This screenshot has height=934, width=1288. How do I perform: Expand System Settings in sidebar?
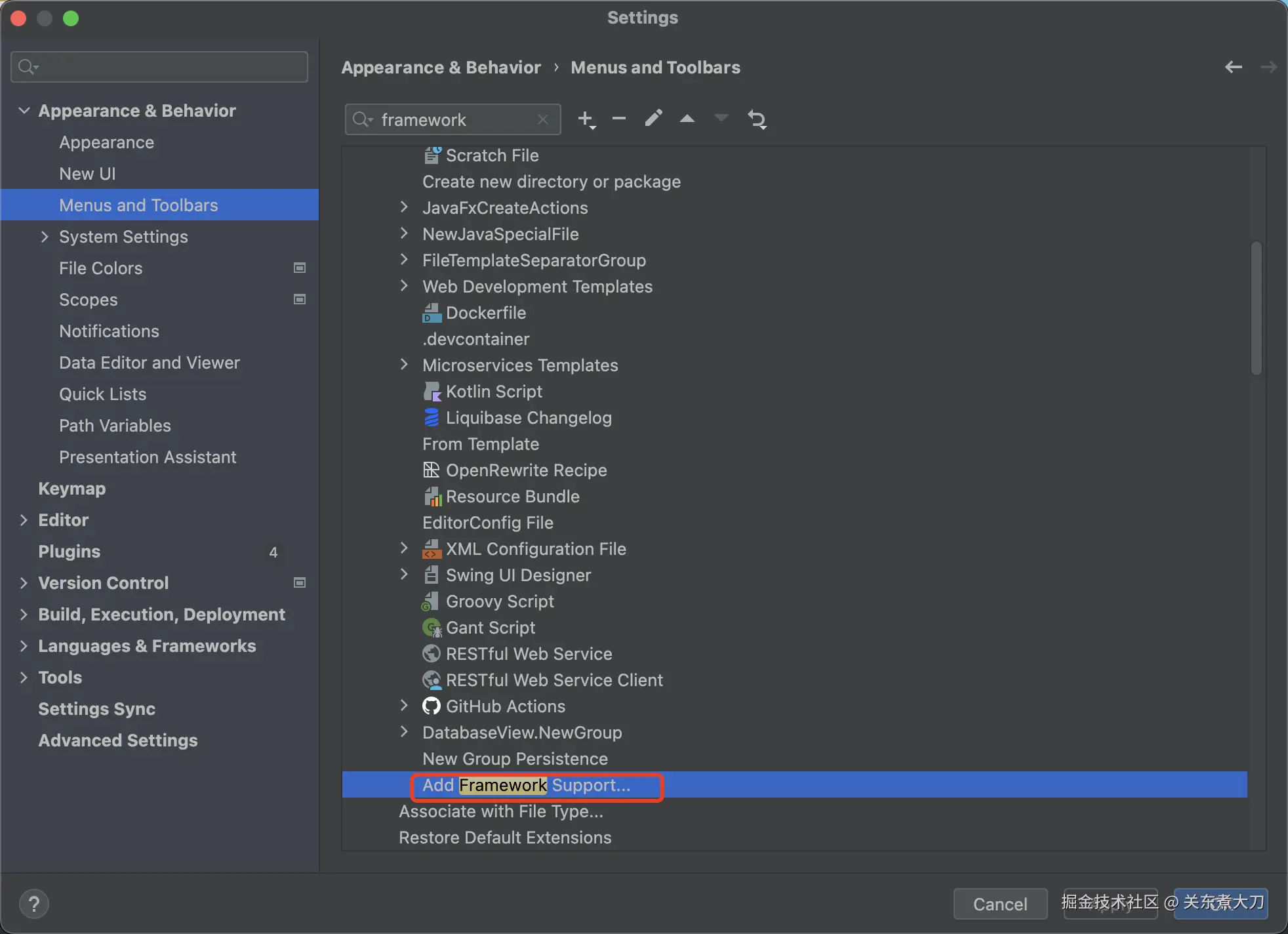(x=45, y=237)
